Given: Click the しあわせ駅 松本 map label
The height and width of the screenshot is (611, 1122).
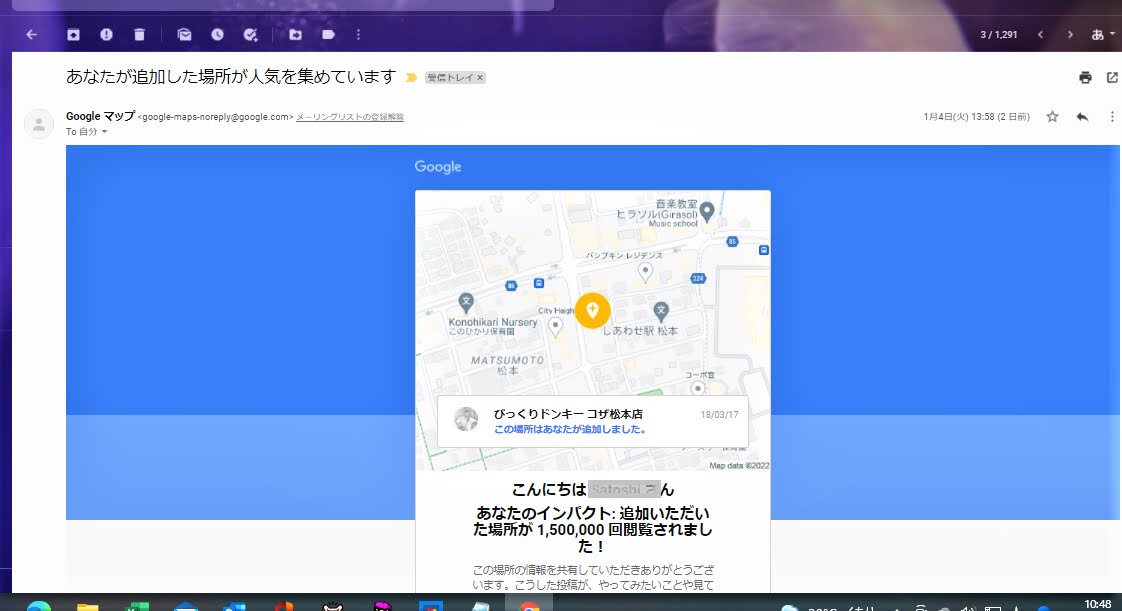Looking at the screenshot, I should click(640, 331).
